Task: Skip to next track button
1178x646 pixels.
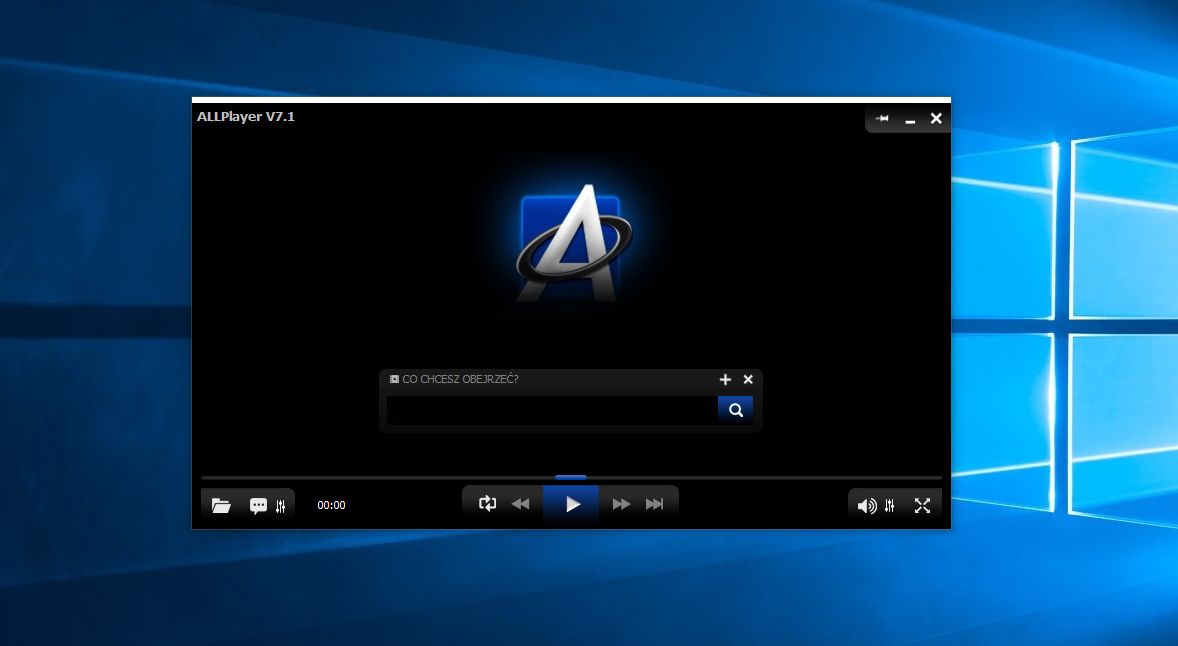Action: [x=654, y=503]
